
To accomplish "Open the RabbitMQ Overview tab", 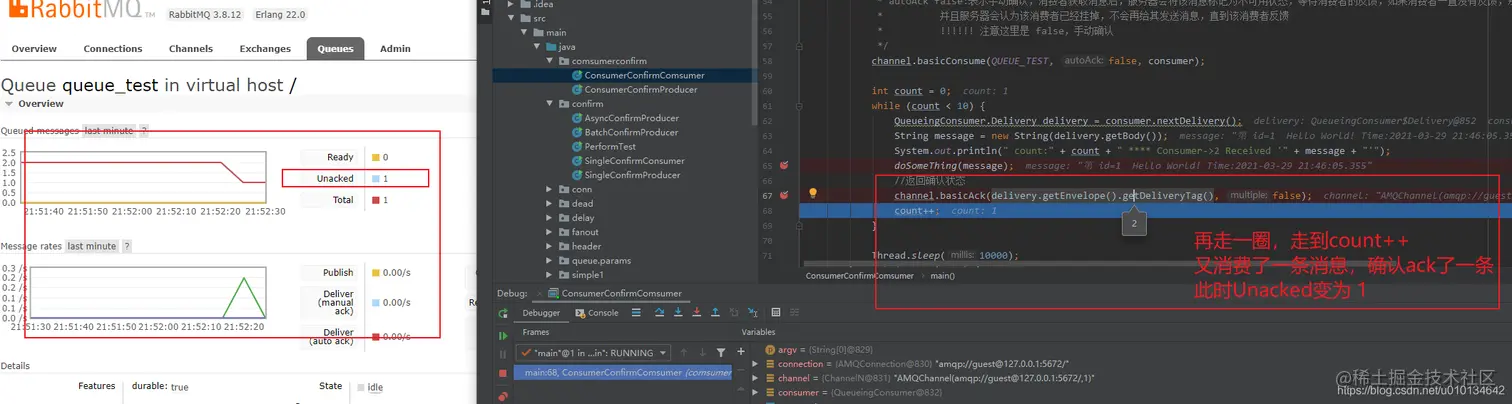I will pyautogui.click(x=34, y=48).
